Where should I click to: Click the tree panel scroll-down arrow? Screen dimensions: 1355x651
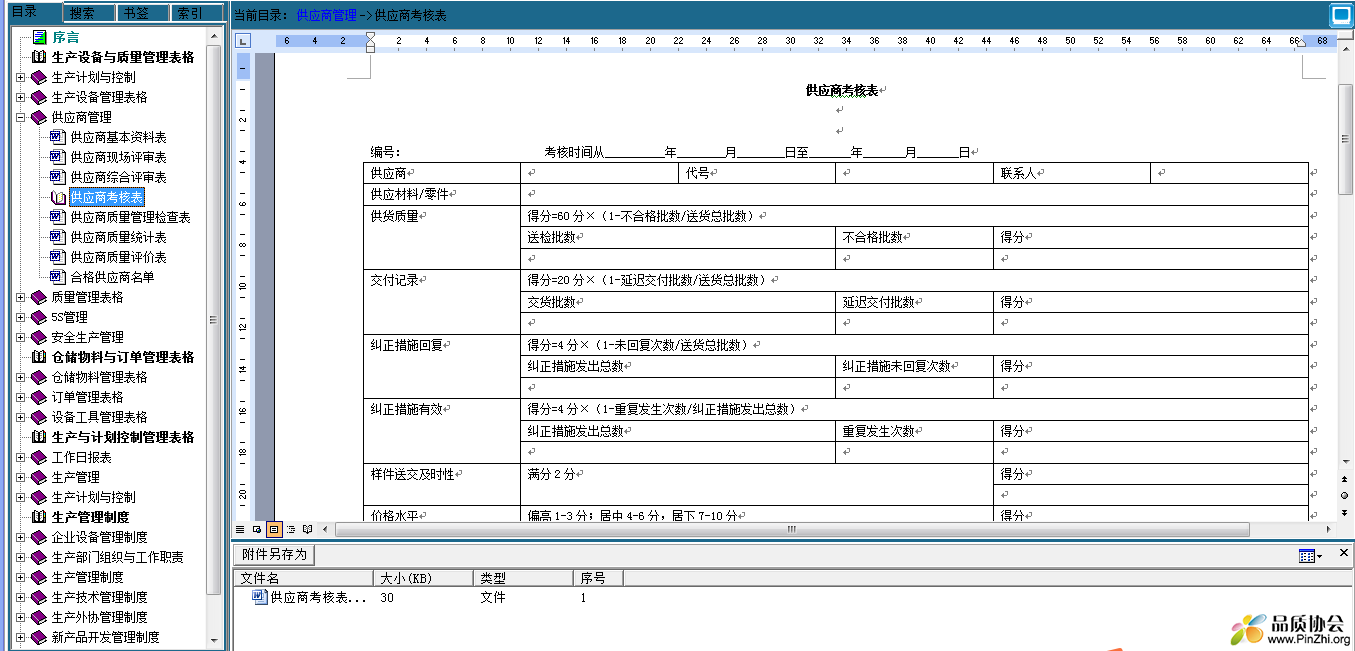[x=213, y=640]
